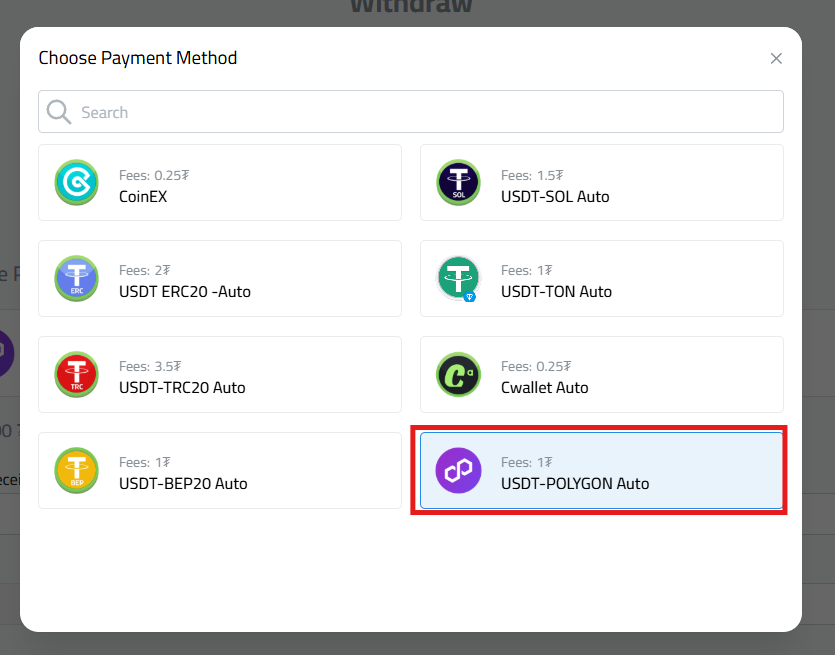Click the USDT-TON token icon
Viewport: 835px width, 655px height.
pos(458,278)
